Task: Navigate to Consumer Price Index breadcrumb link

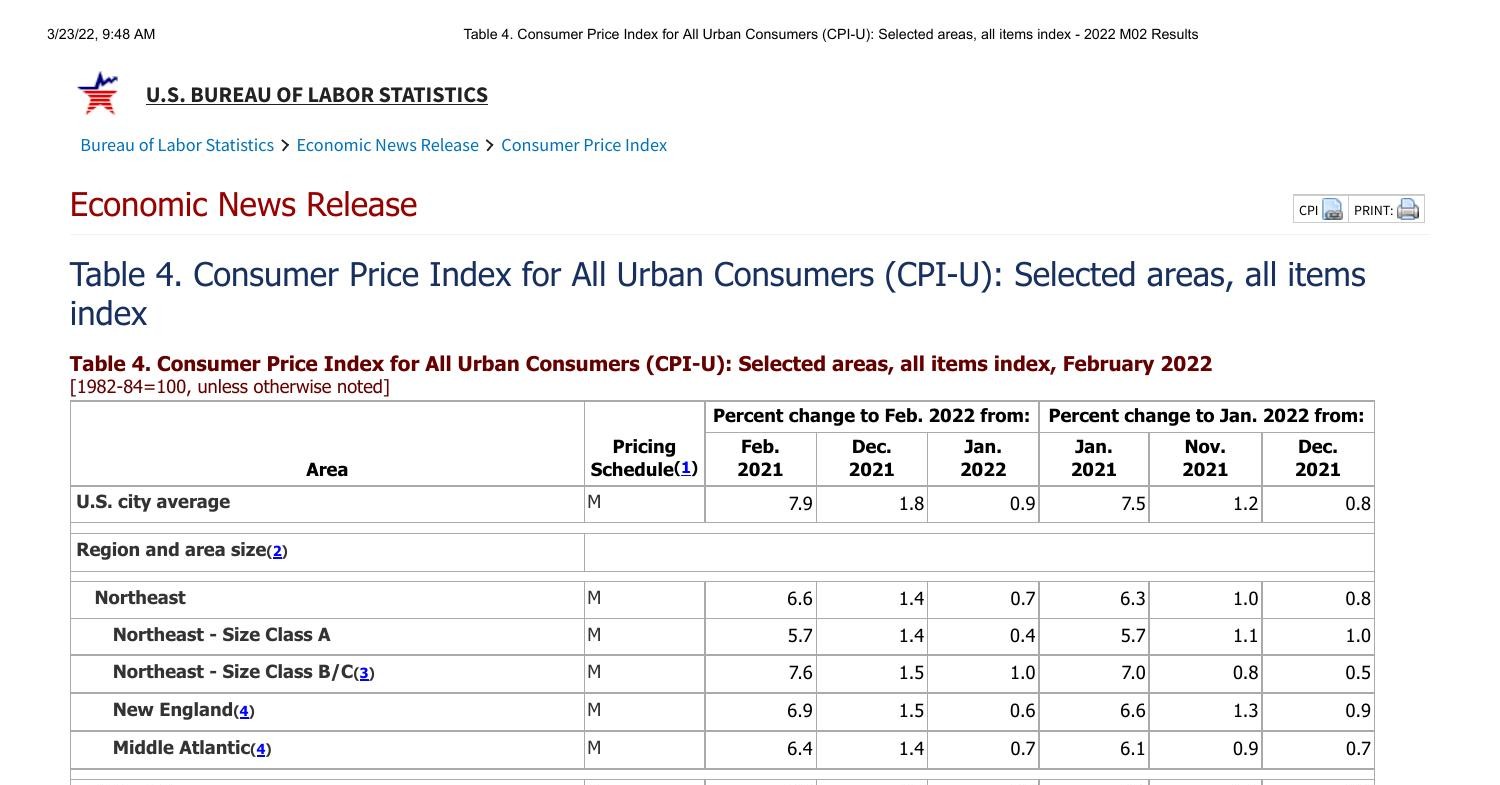Action: pyautogui.click(x=584, y=145)
